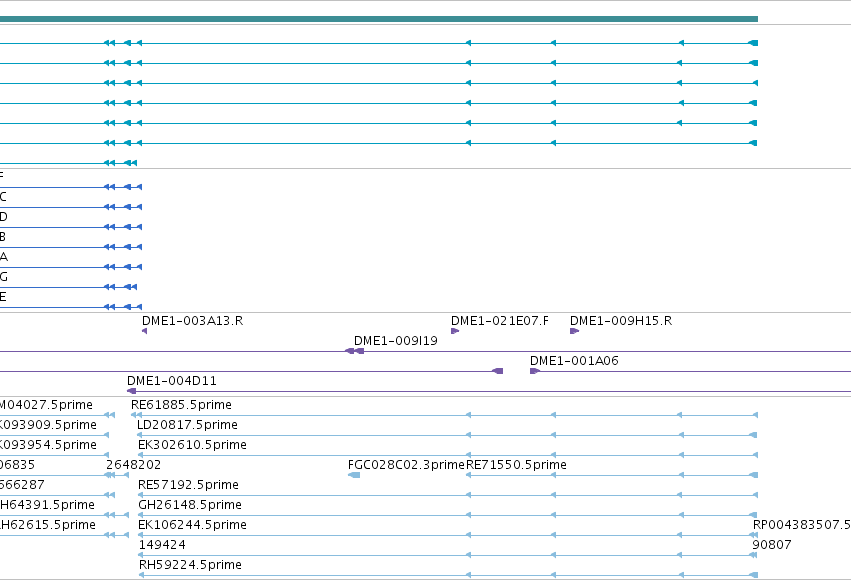This screenshot has height=580, width=851.
Task: Select the CDS row labeled E
Action: coord(71,307)
